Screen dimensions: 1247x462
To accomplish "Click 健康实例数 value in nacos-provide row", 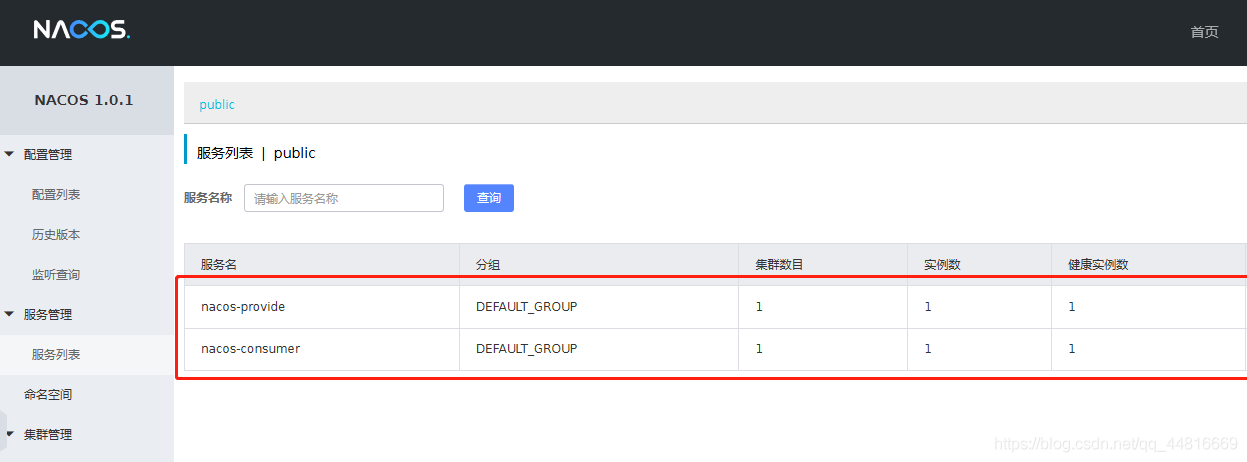I will tap(1072, 307).
